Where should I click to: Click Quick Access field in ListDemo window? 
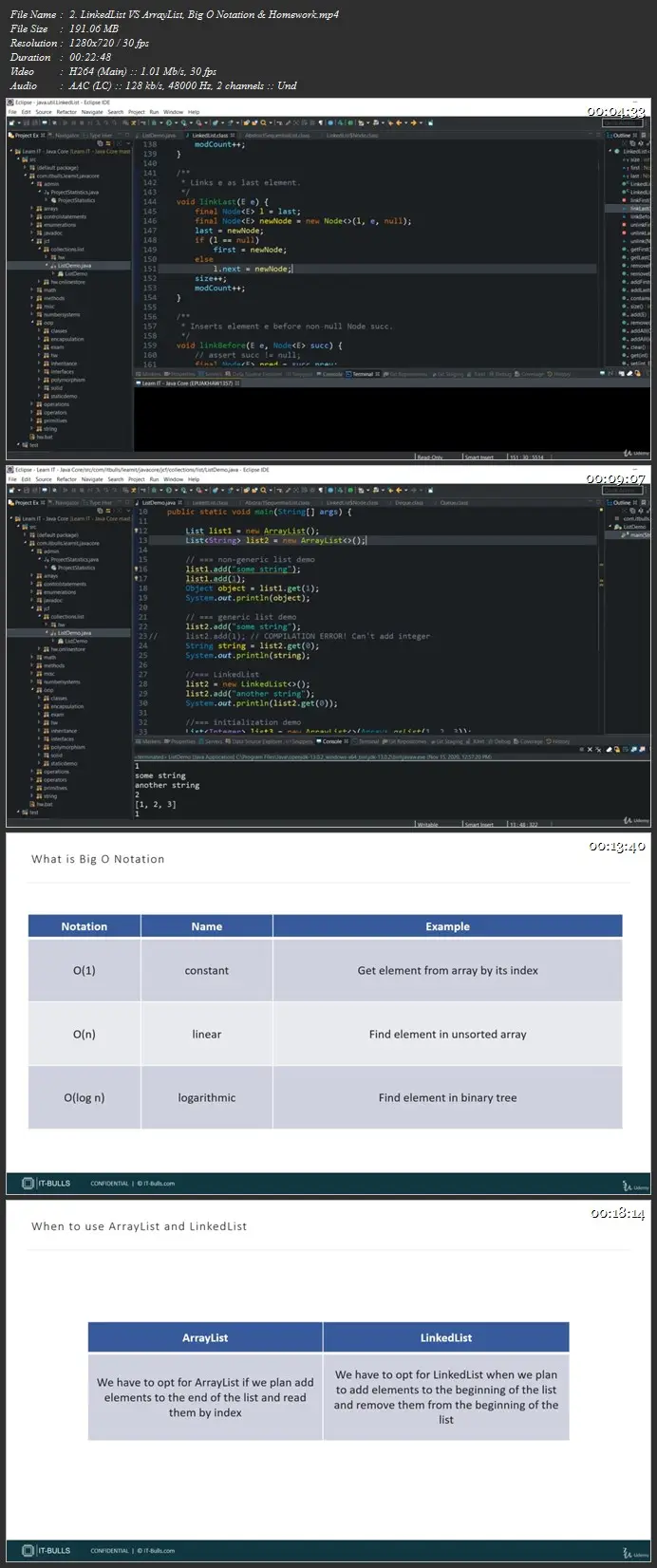[624, 490]
